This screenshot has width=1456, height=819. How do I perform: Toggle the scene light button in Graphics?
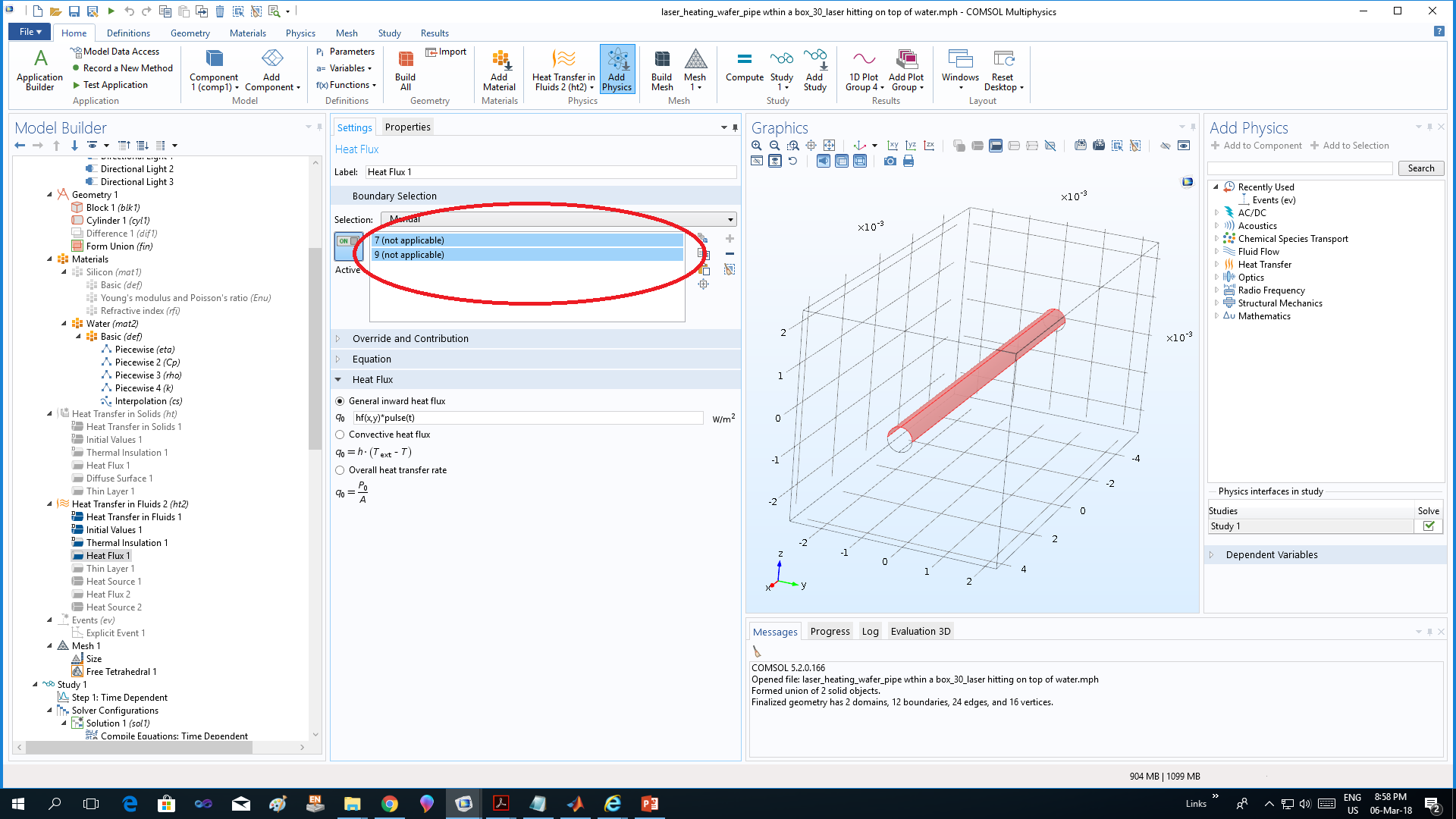(x=824, y=161)
